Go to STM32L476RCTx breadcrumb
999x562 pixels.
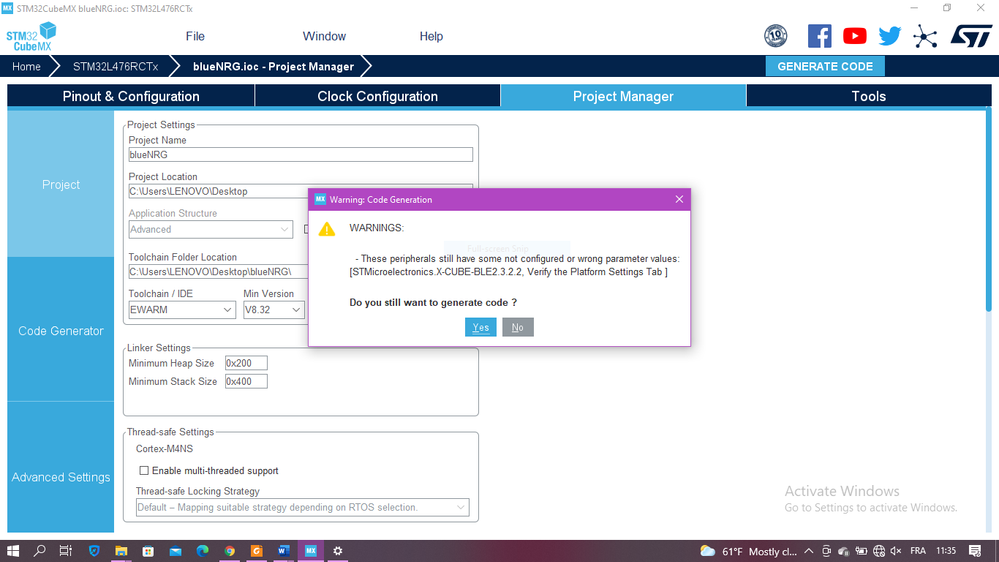115,66
